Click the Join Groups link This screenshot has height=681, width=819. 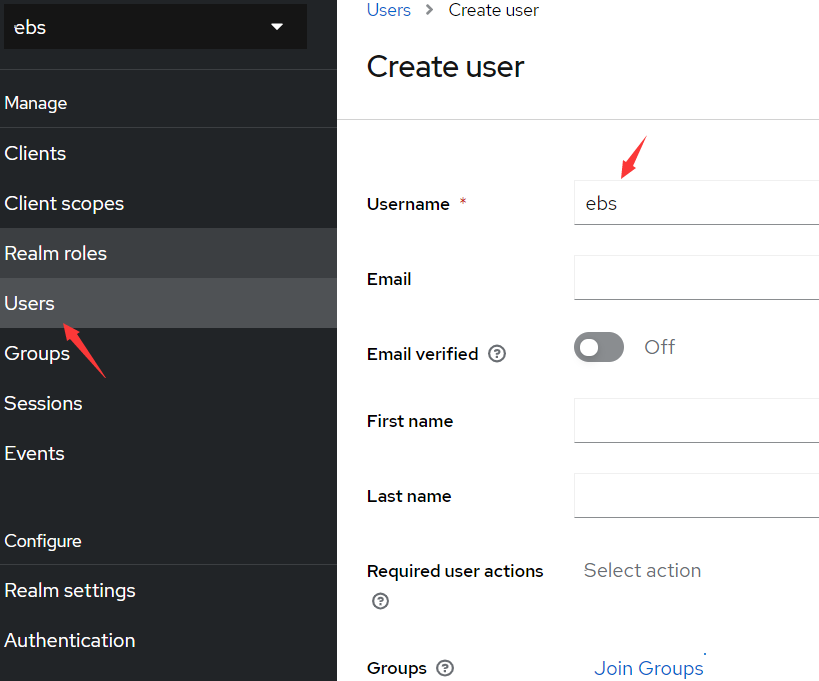[649, 668]
